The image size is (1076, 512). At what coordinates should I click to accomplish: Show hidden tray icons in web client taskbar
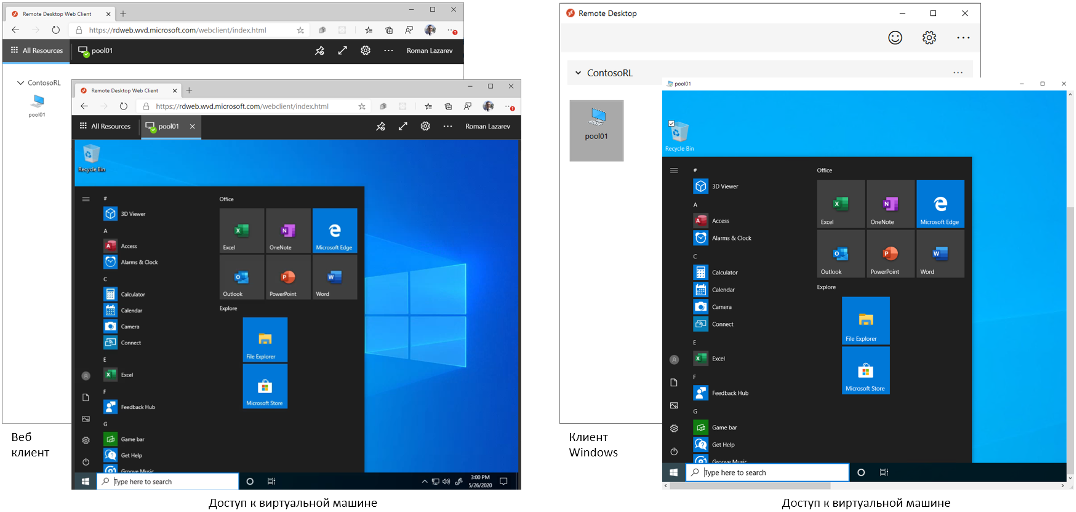pos(425,481)
